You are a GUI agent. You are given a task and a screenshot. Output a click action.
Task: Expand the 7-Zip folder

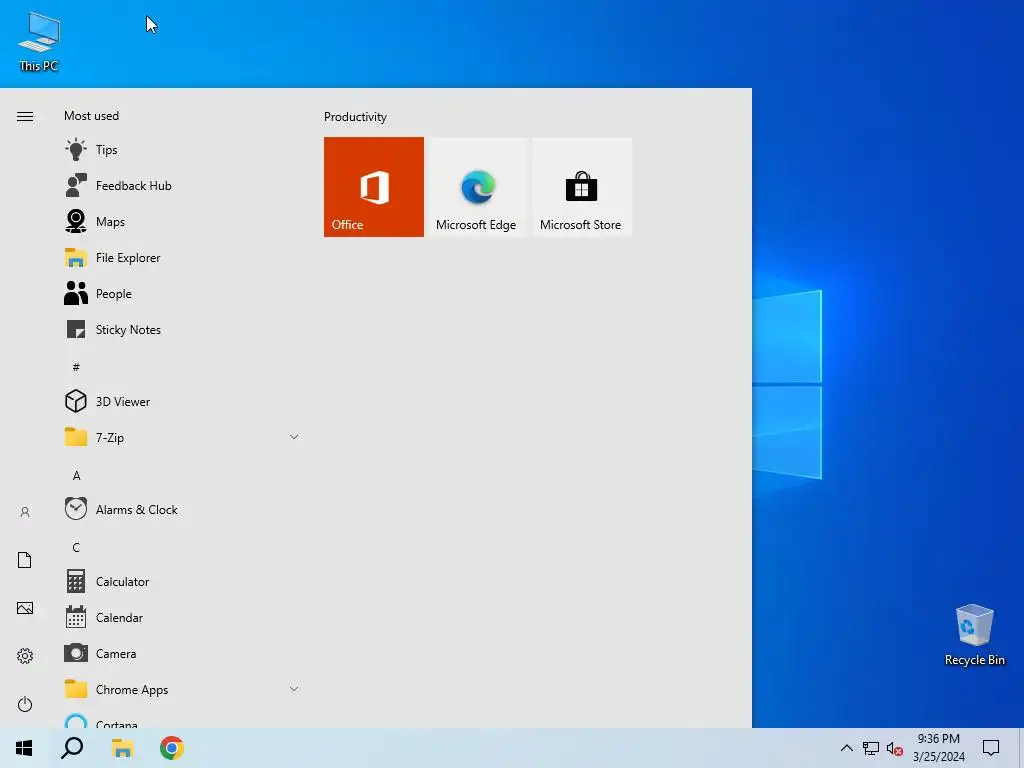pyautogui.click(x=182, y=437)
